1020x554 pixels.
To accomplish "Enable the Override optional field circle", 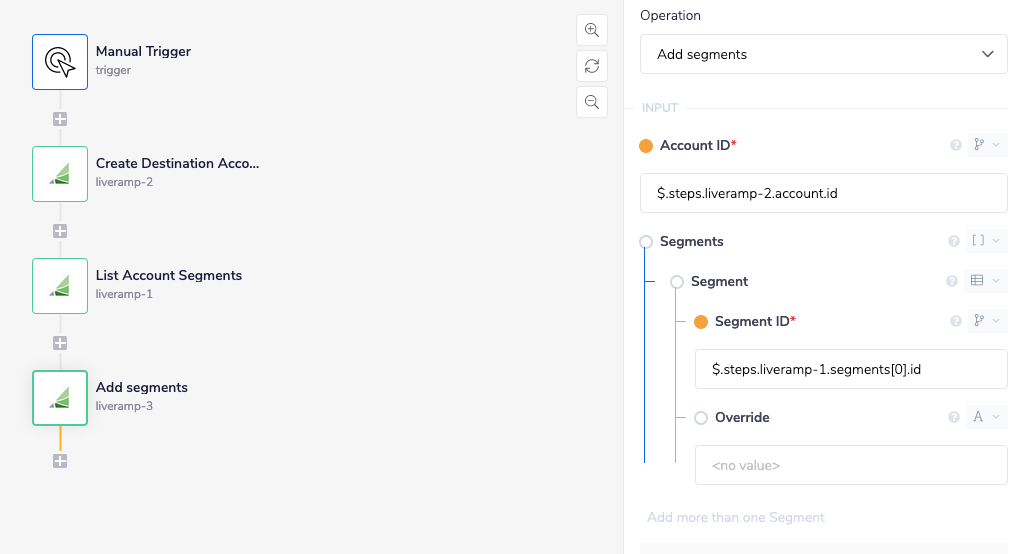I will click(x=701, y=418).
